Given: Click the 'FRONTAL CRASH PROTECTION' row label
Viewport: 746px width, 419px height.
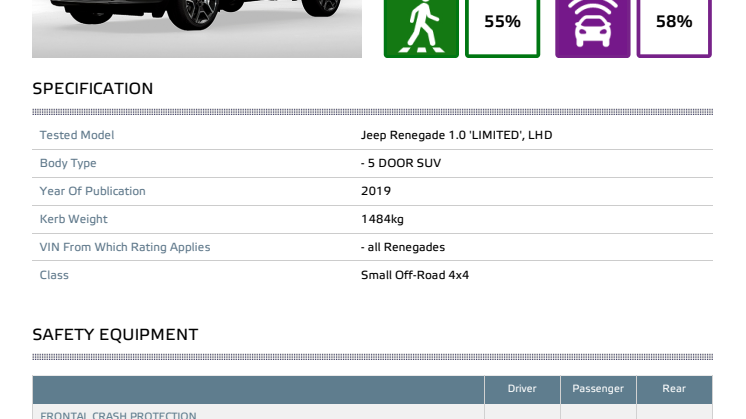Looking at the screenshot, I should [118, 415].
